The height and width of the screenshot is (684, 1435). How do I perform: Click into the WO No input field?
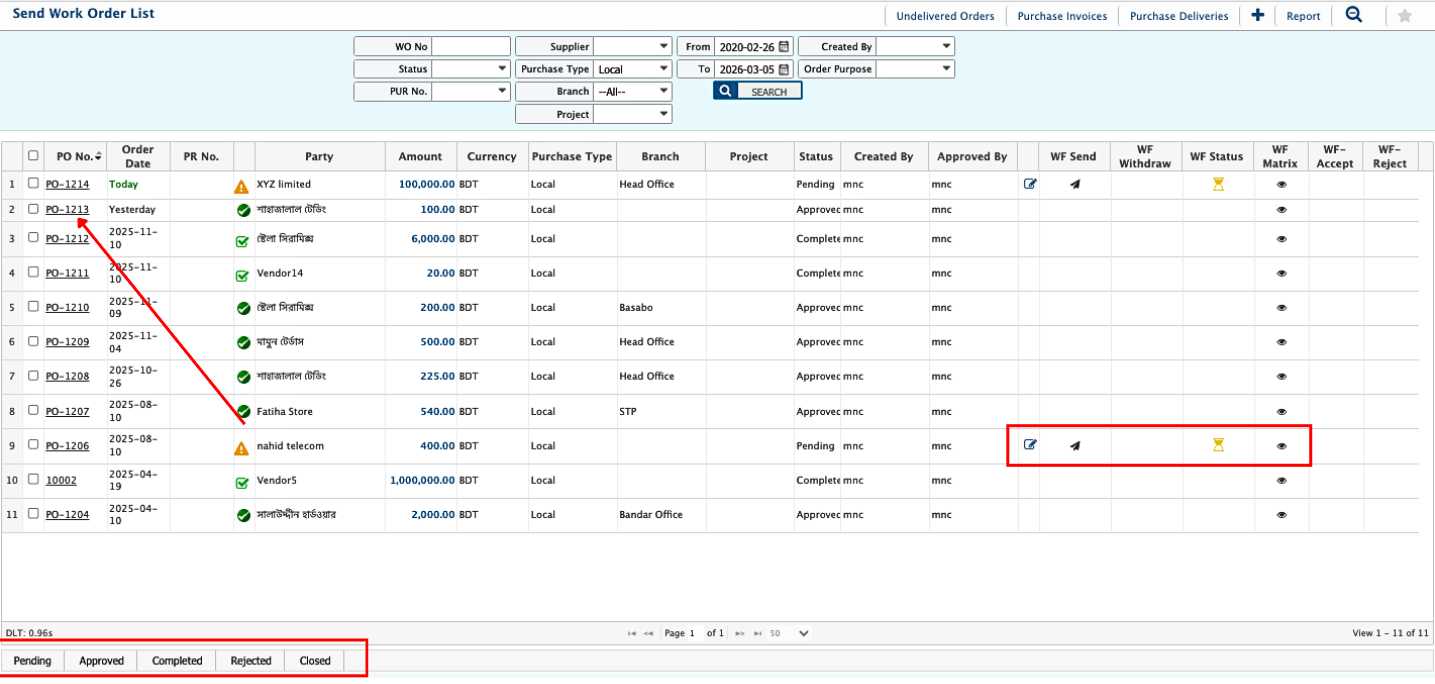coord(471,47)
